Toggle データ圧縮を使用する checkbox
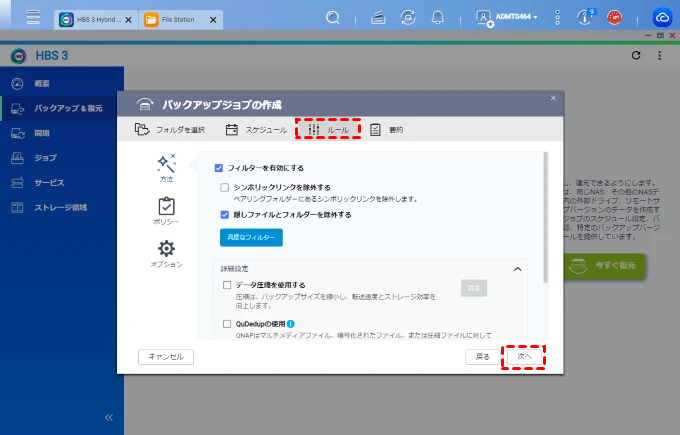The width and height of the screenshot is (680, 435). click(x=227, y=285)
